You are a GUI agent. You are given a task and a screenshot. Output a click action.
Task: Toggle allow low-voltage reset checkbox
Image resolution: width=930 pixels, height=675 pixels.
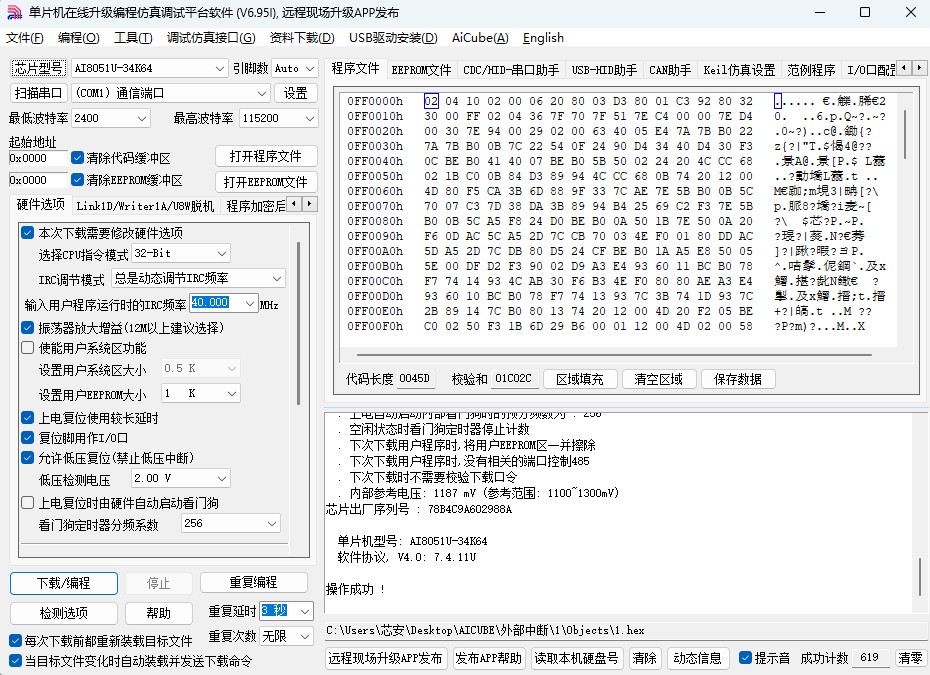(27, 457)
